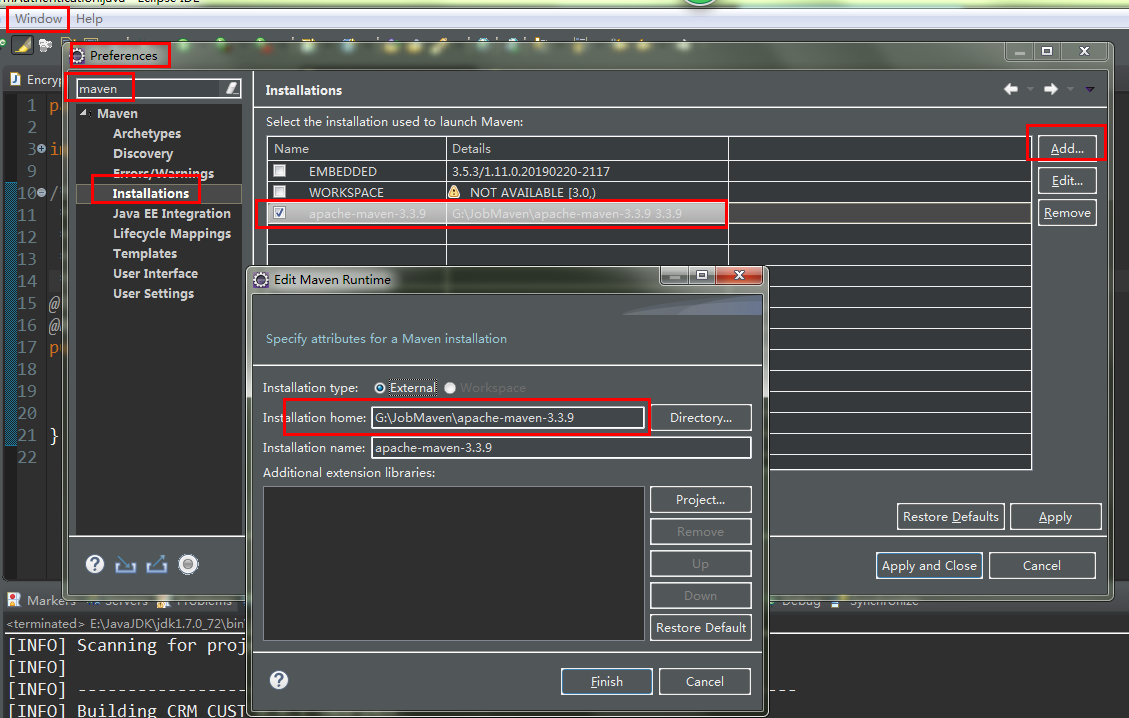Click the Remove installation button in Preferences
The width and height of the screenshot is (1129, 718).
click(x=1067, y=212)
